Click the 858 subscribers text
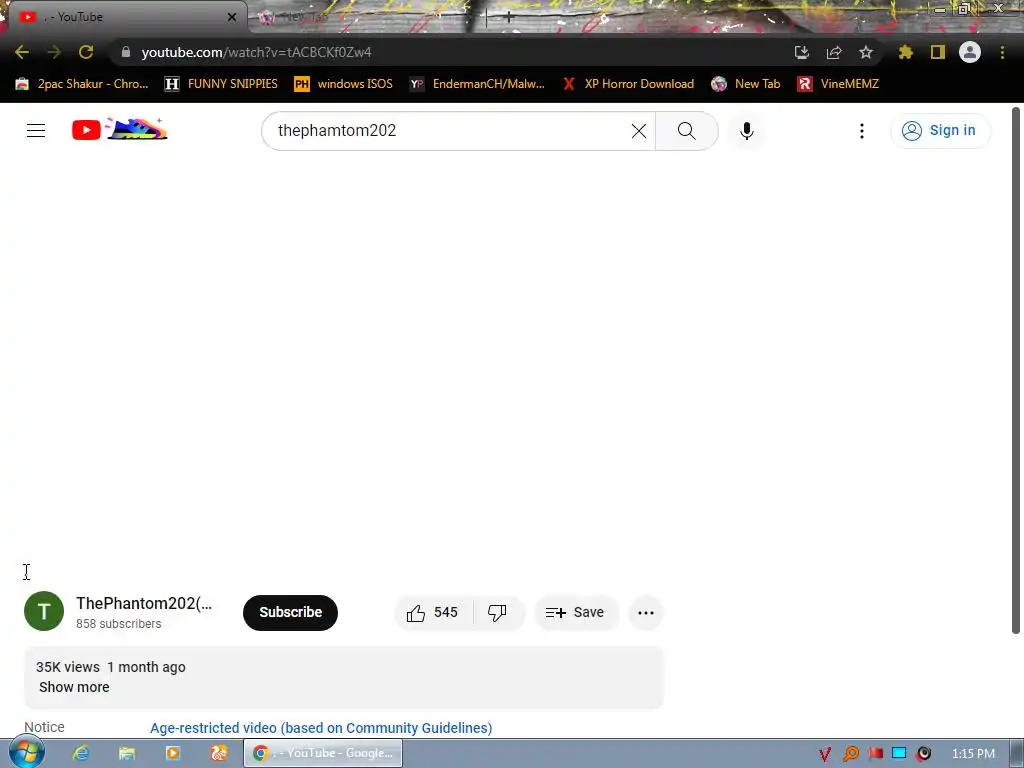 (x=119, y=624)
